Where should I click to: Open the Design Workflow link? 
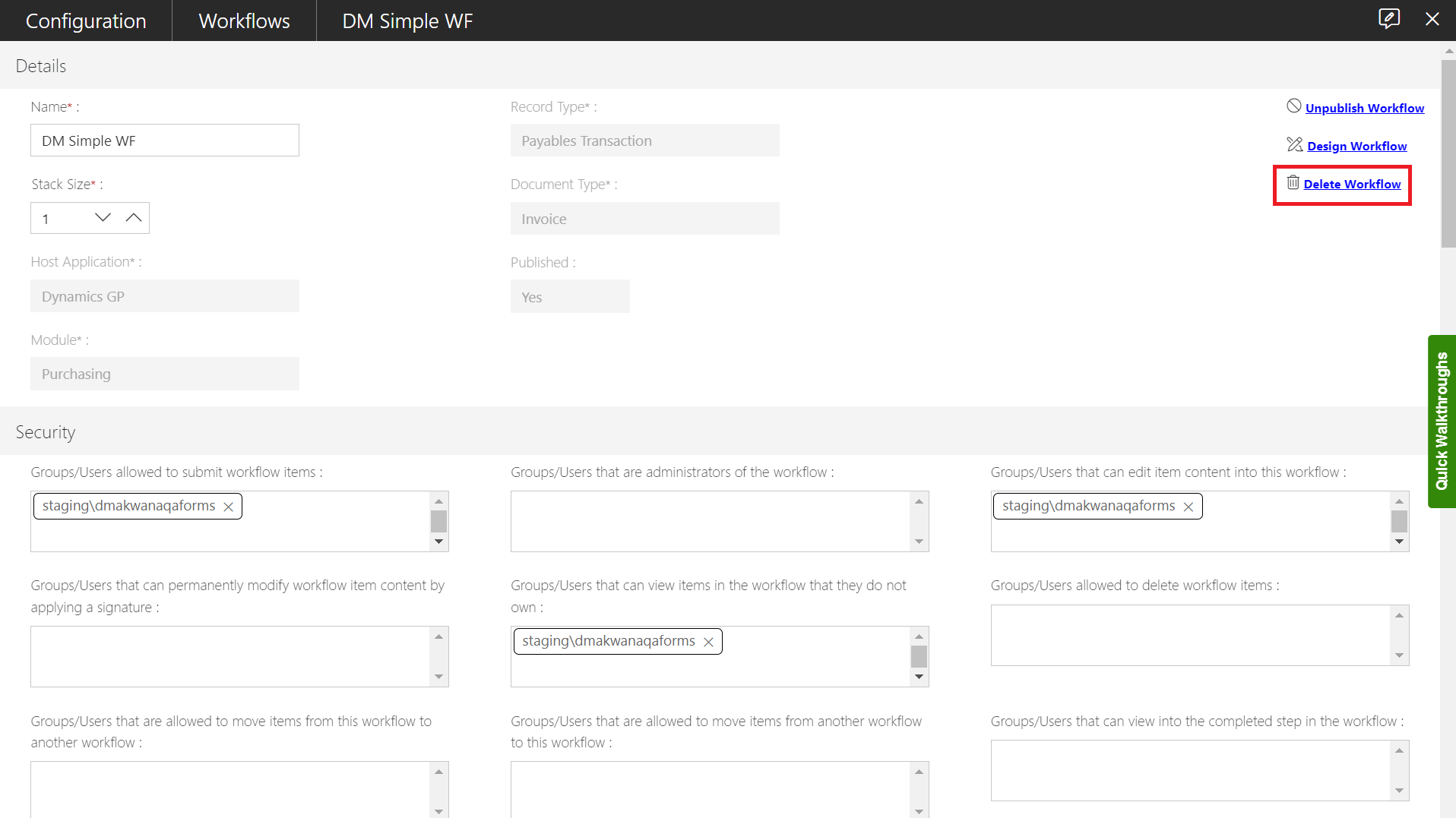tap(1357, 146)
